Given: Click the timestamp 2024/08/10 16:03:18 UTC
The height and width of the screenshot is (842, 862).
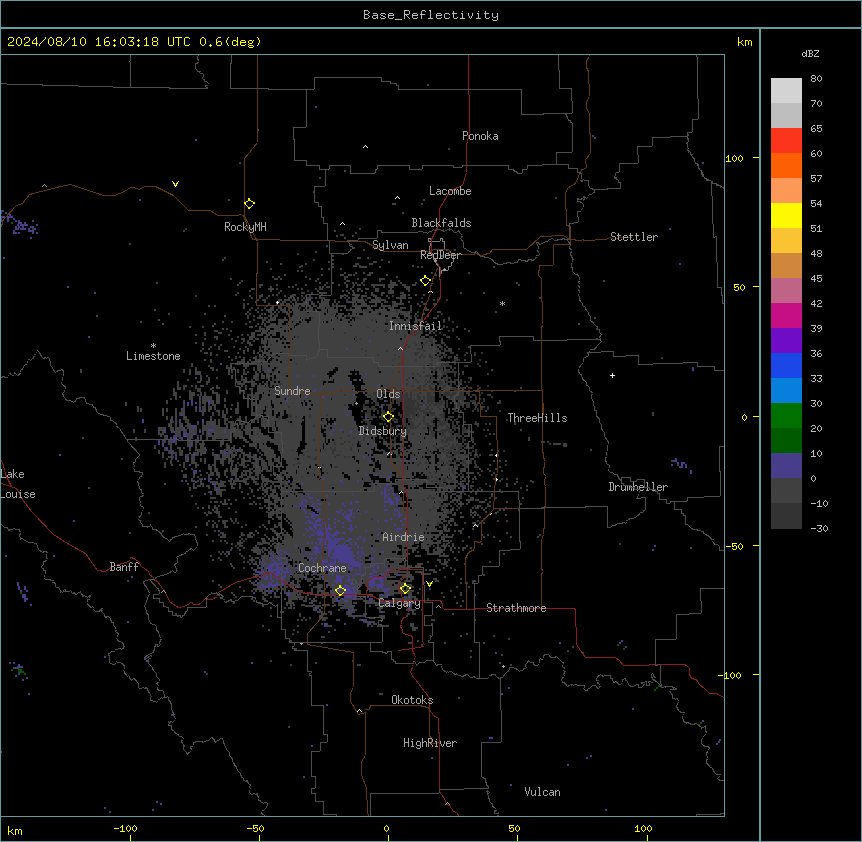Looking at the screenshot, I should 98,42.
